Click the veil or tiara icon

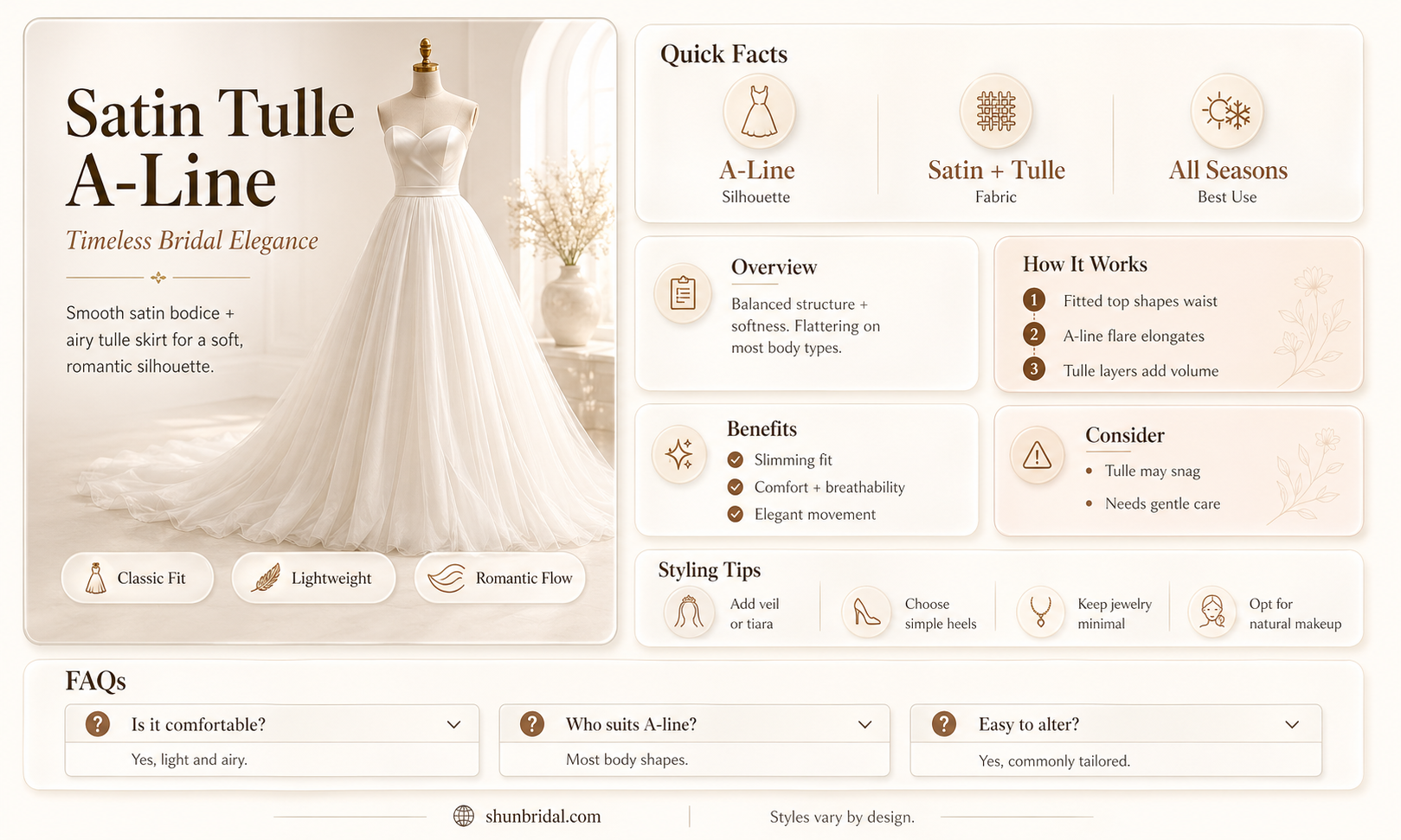690,612
